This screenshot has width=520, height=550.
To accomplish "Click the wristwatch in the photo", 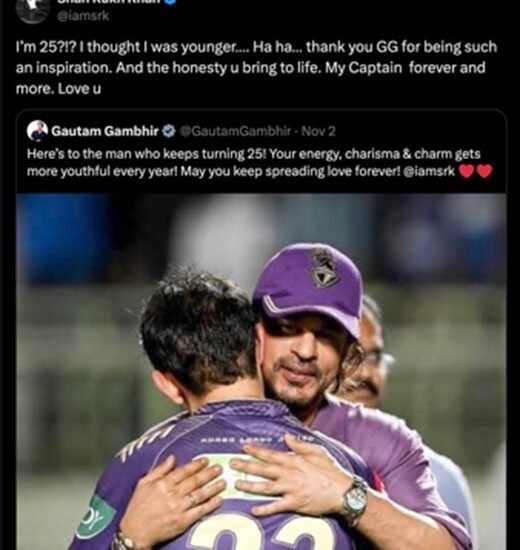I will pos(355,500).
